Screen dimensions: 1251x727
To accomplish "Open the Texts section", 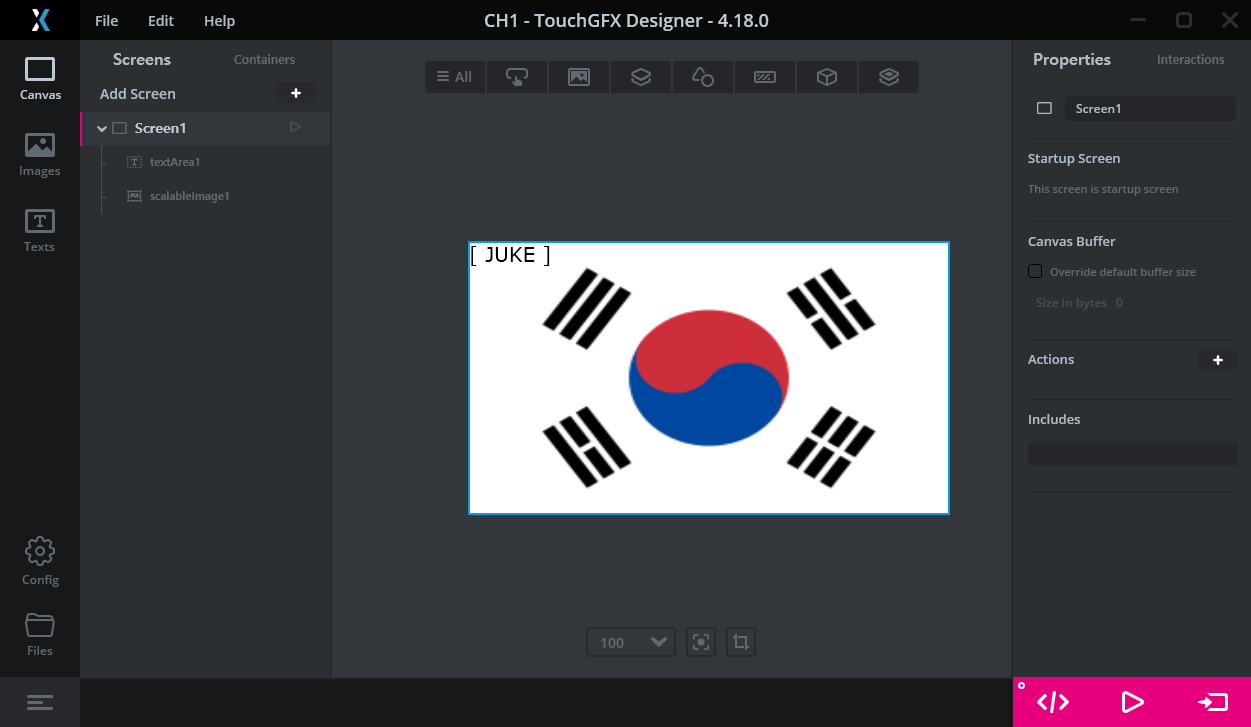I will pyautogui.click(x=40, y=231).
